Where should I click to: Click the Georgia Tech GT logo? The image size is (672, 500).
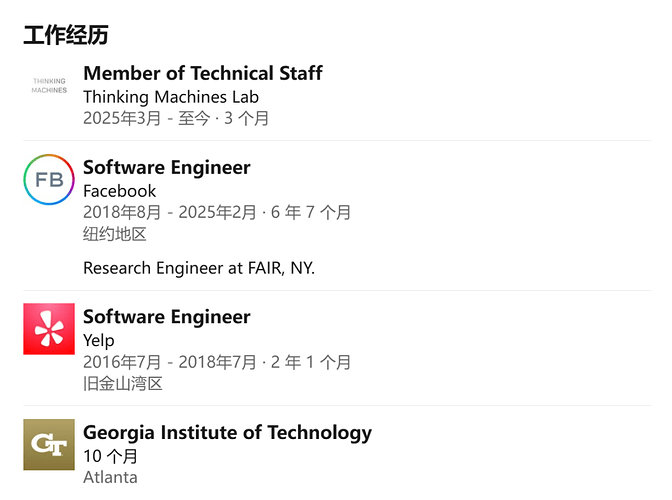49,444
